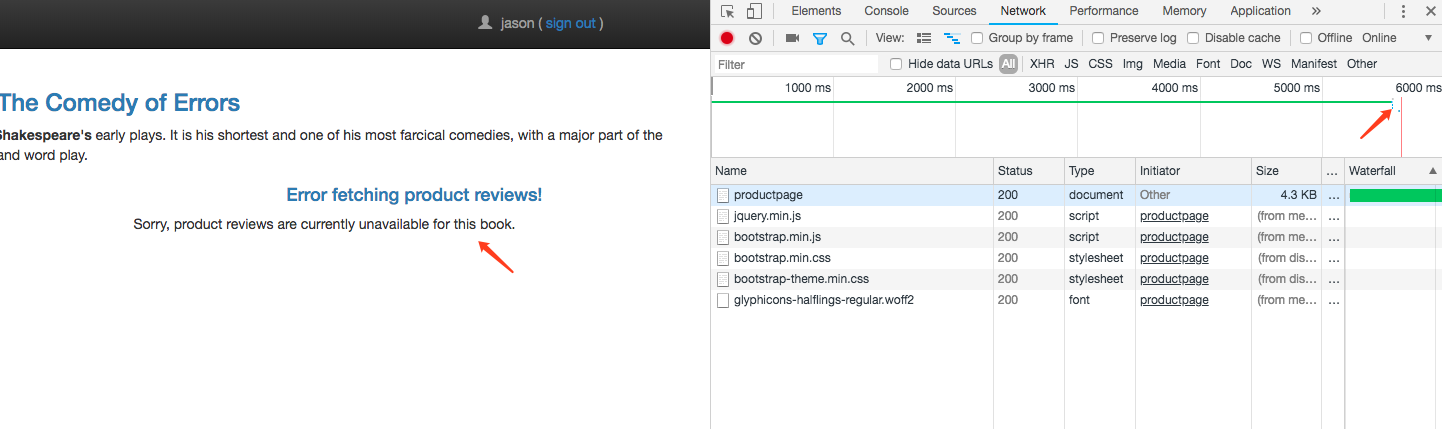Check the Disable cache option
The height and width of the screenshot is (429, 1442).
[1194, 38]
